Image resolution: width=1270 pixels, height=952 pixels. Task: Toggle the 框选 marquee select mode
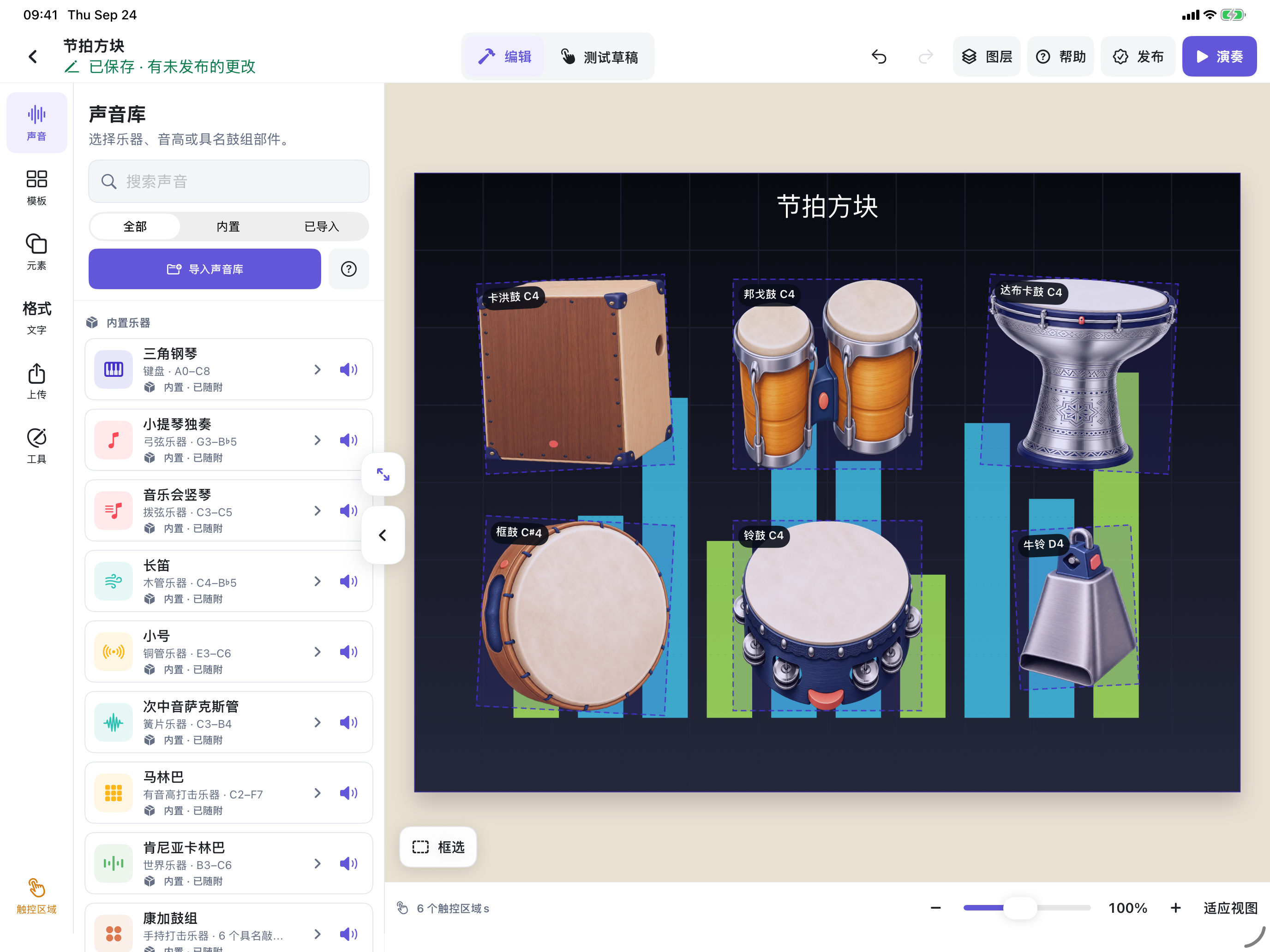438,847
